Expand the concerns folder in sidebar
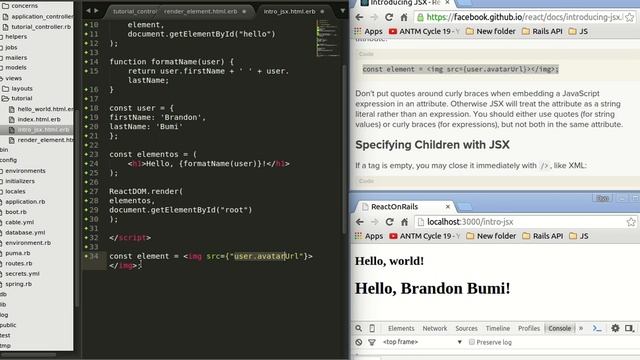Screen dimensions: 640x360 20,6
